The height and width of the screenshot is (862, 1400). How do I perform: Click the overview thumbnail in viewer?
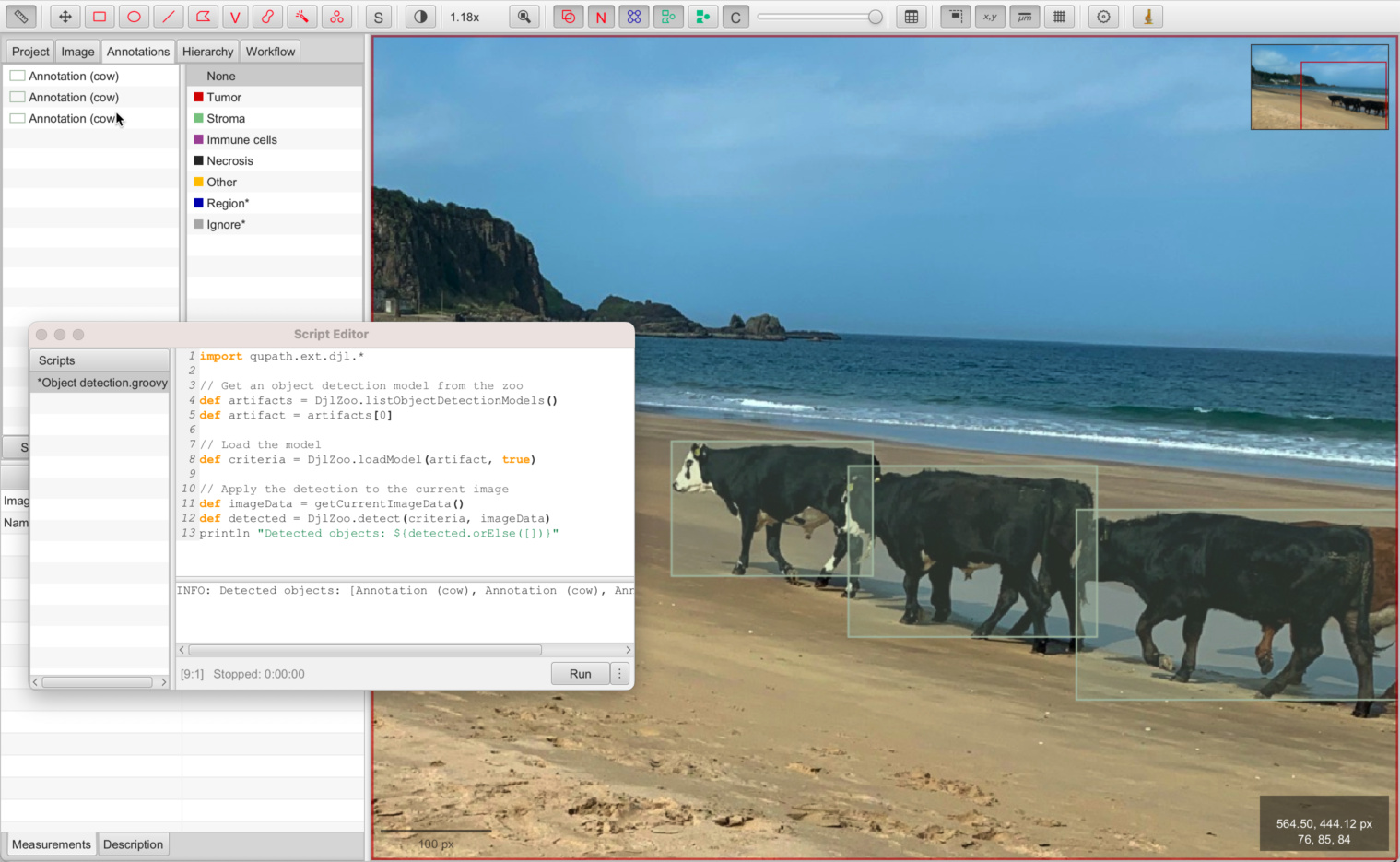click(x=1319, y=87)
